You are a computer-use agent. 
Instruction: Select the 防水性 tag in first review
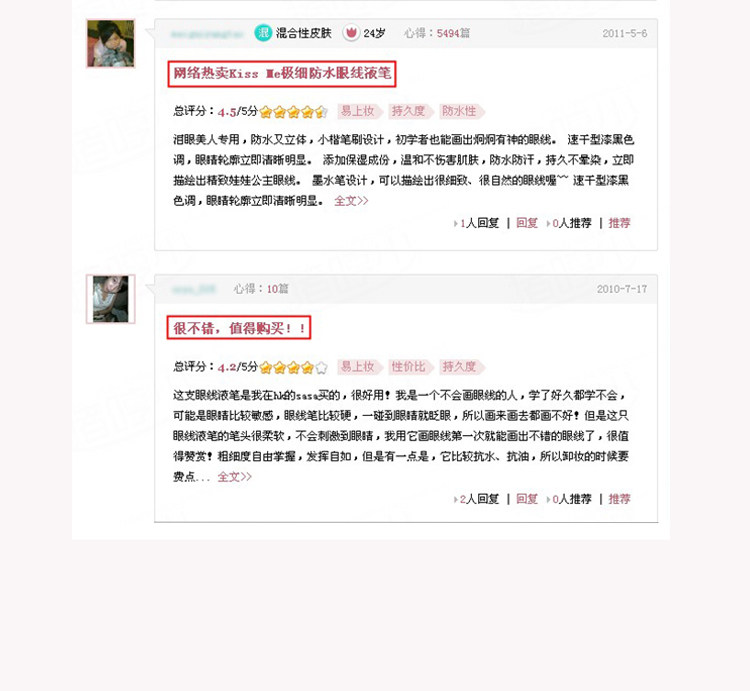[x=461, y=111]
